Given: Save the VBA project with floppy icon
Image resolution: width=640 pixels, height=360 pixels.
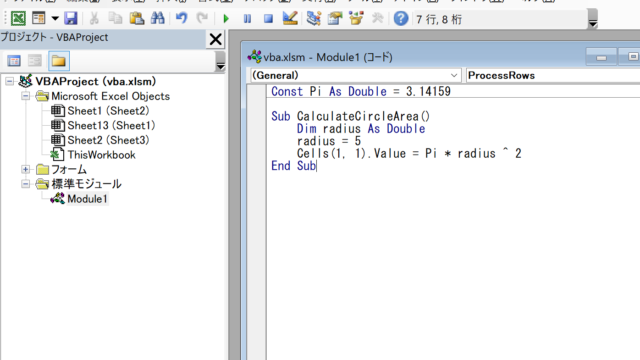Looking at the screenshot, I should coord(71,18).
